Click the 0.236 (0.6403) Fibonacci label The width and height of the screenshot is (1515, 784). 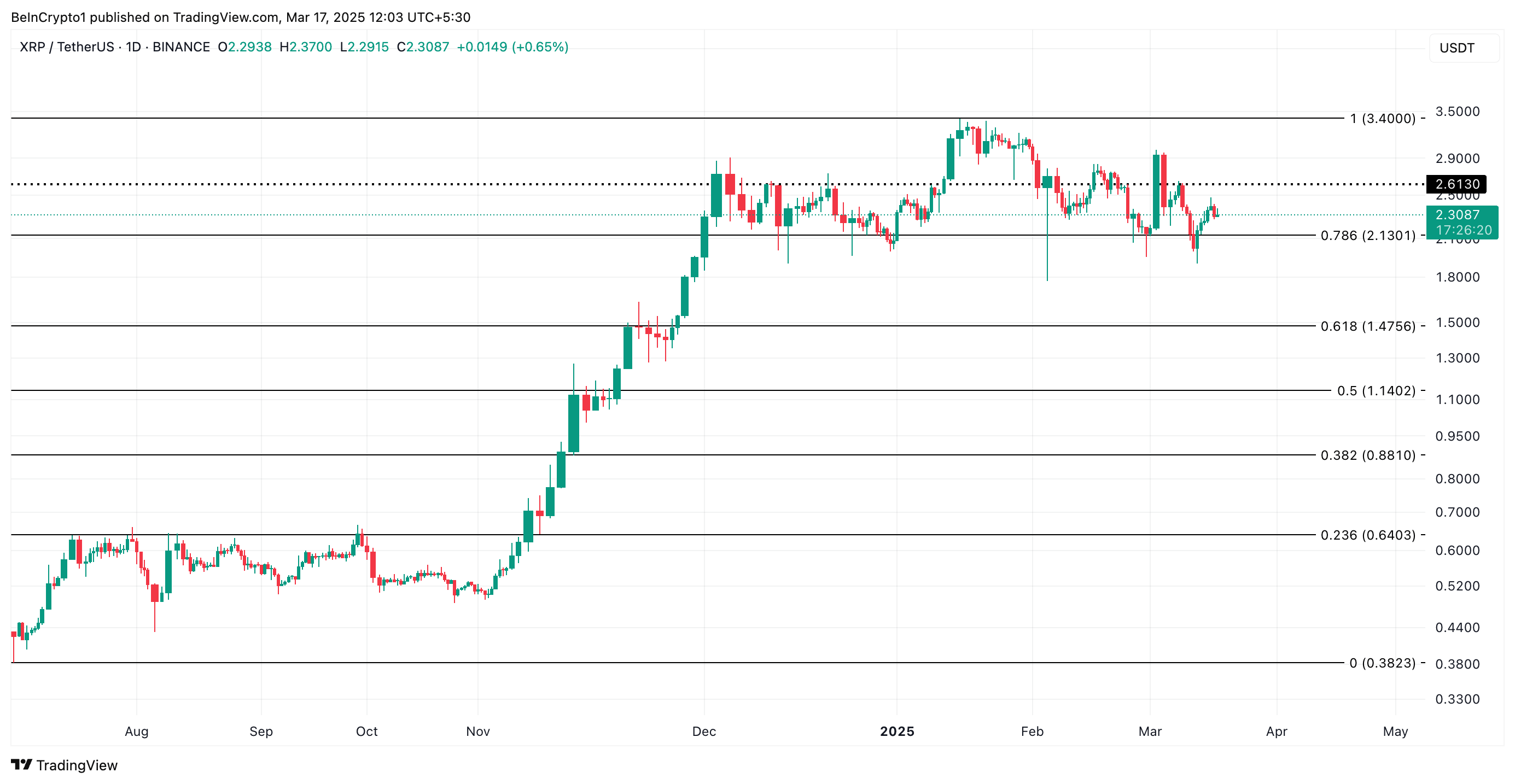tap(1368, 535)
